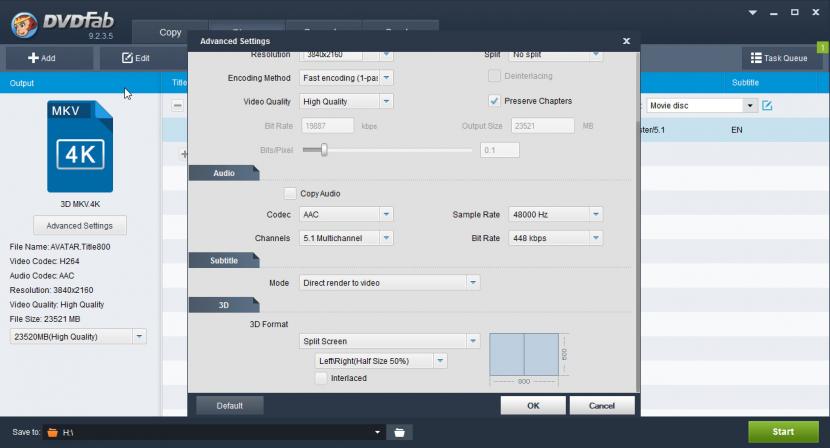Open the Video Quality dropdown
The width and height of the screenshot is (830, 448).
346,101
